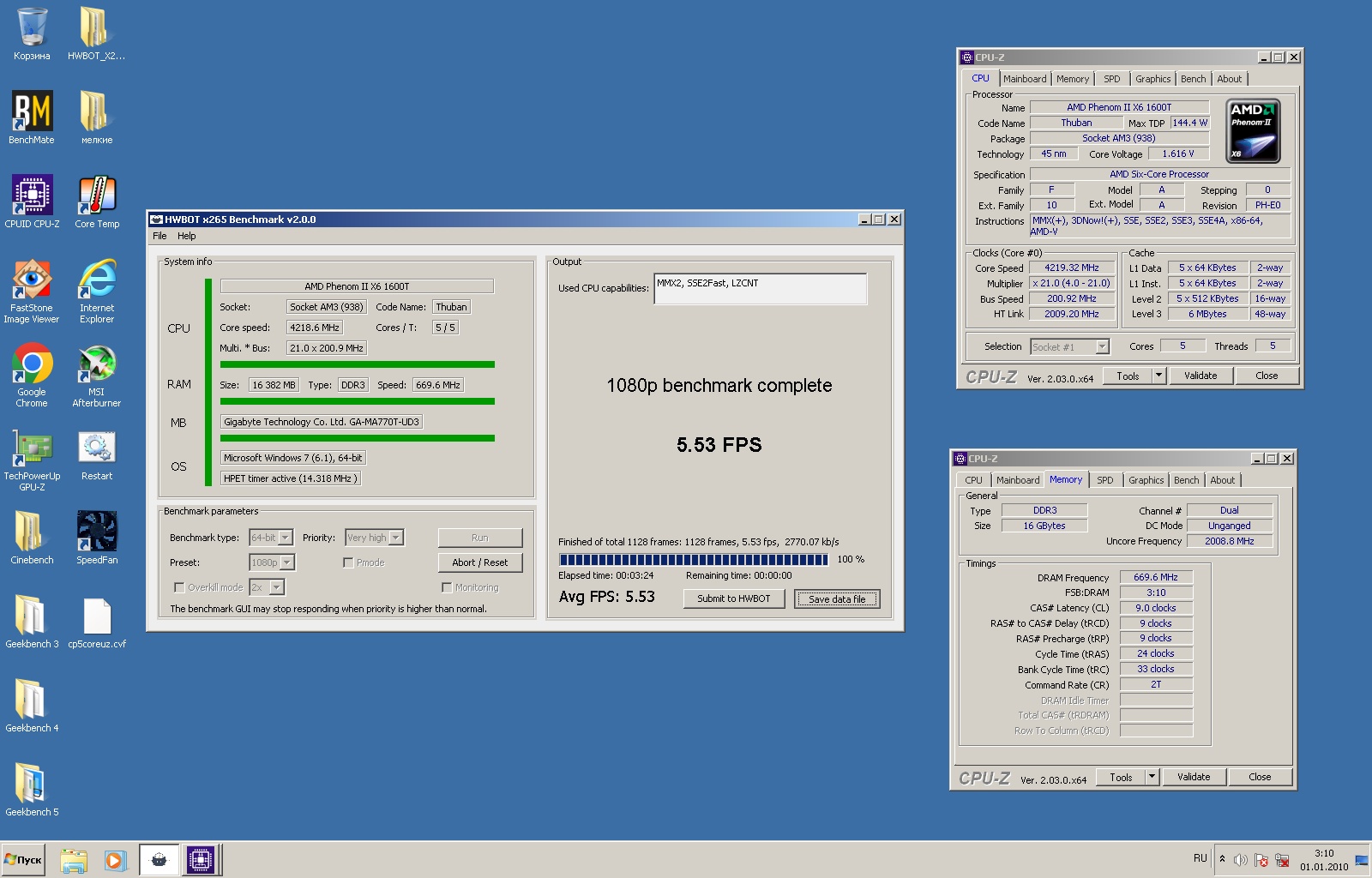Screen dimensions: 1372x878
Task: Show hidden tray icons arrow
Action: (1222, 859)
